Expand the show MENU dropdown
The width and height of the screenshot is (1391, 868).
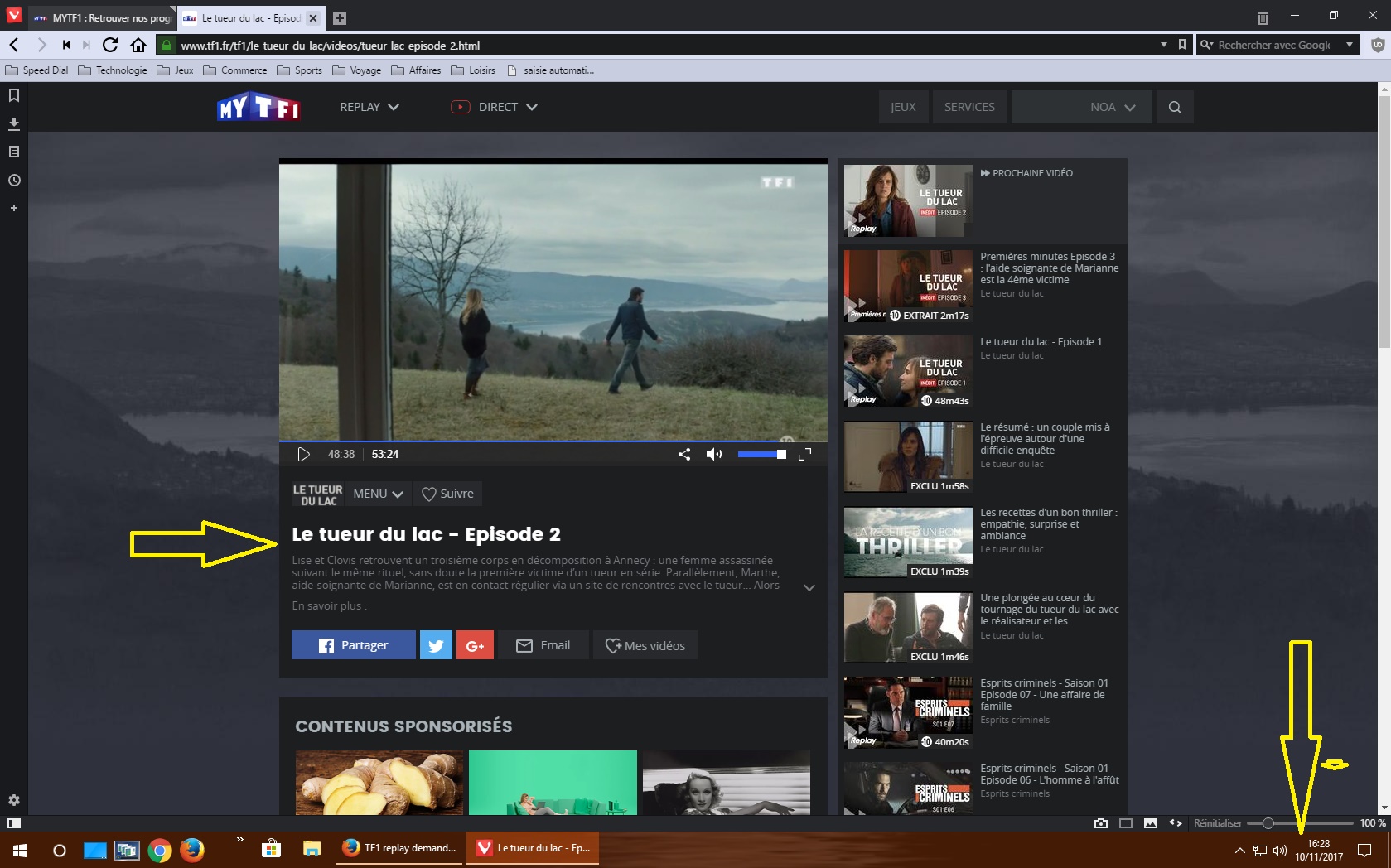[x=378, y=494]
